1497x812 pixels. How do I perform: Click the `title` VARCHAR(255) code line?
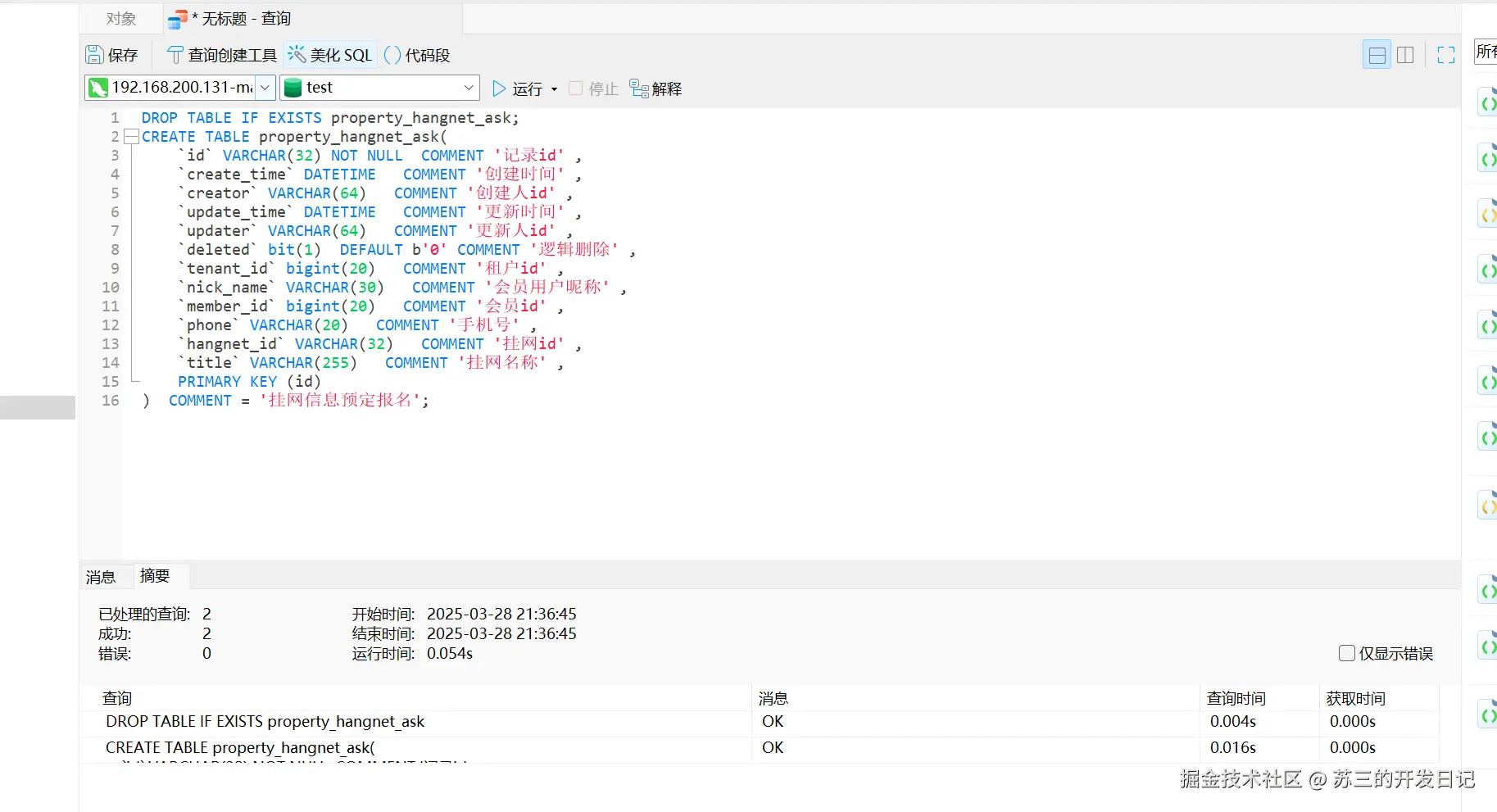pyautogui.click(x=371, y=363)
